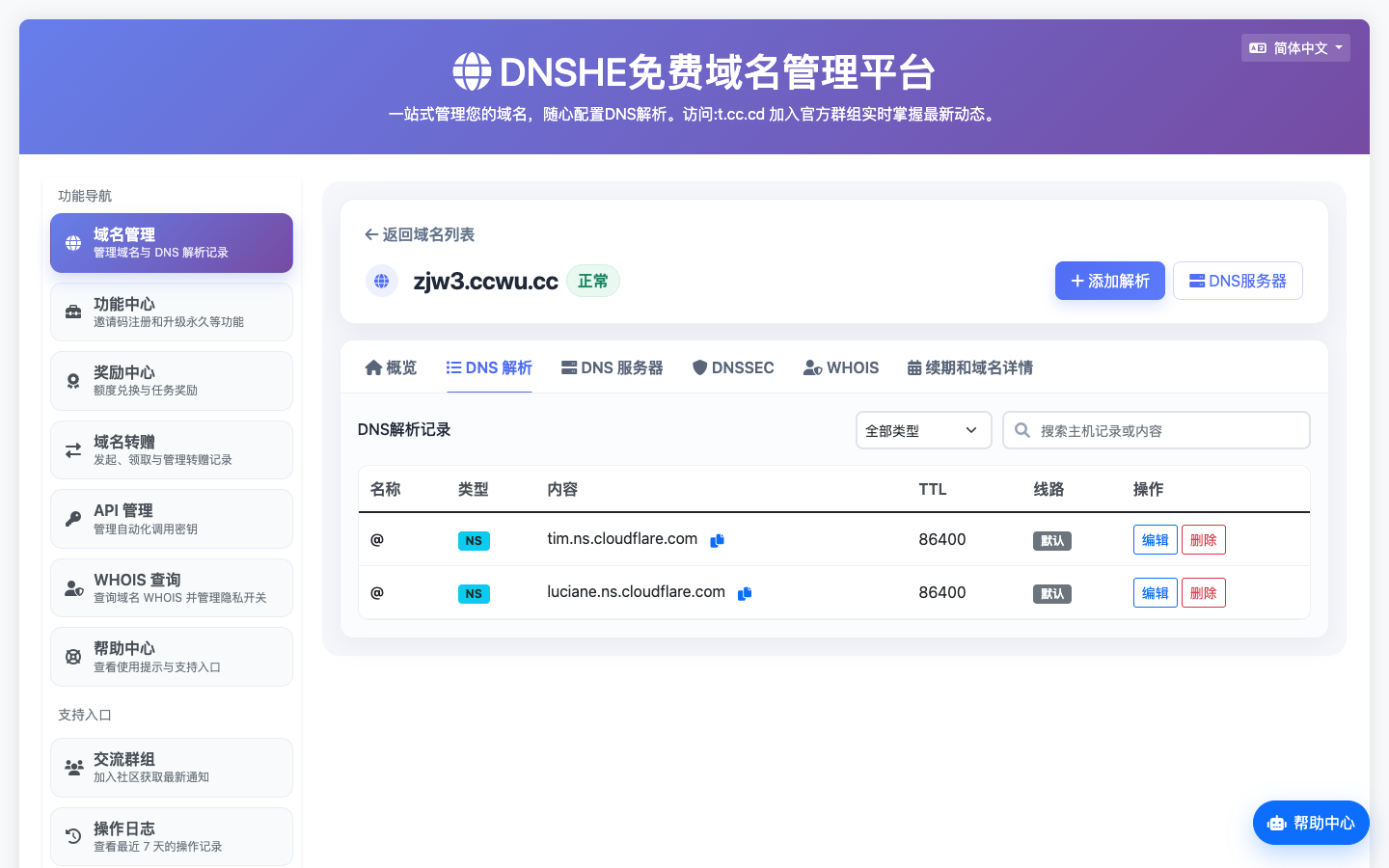Click the language icon in 简体中文 selector
1389x868 pixels.
1258,47
